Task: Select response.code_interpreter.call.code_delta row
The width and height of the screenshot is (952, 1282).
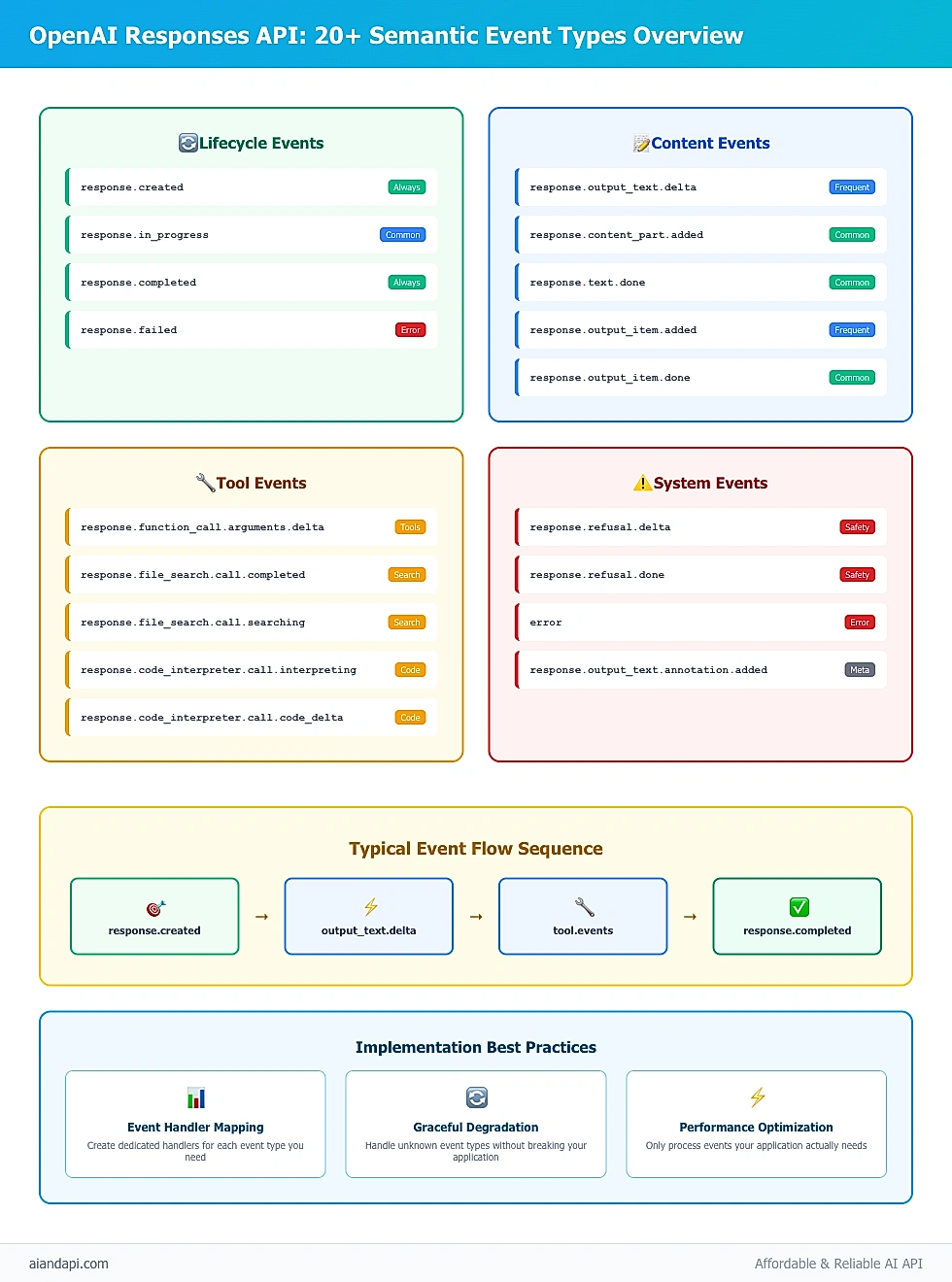Action: click(x=252, y=718)
